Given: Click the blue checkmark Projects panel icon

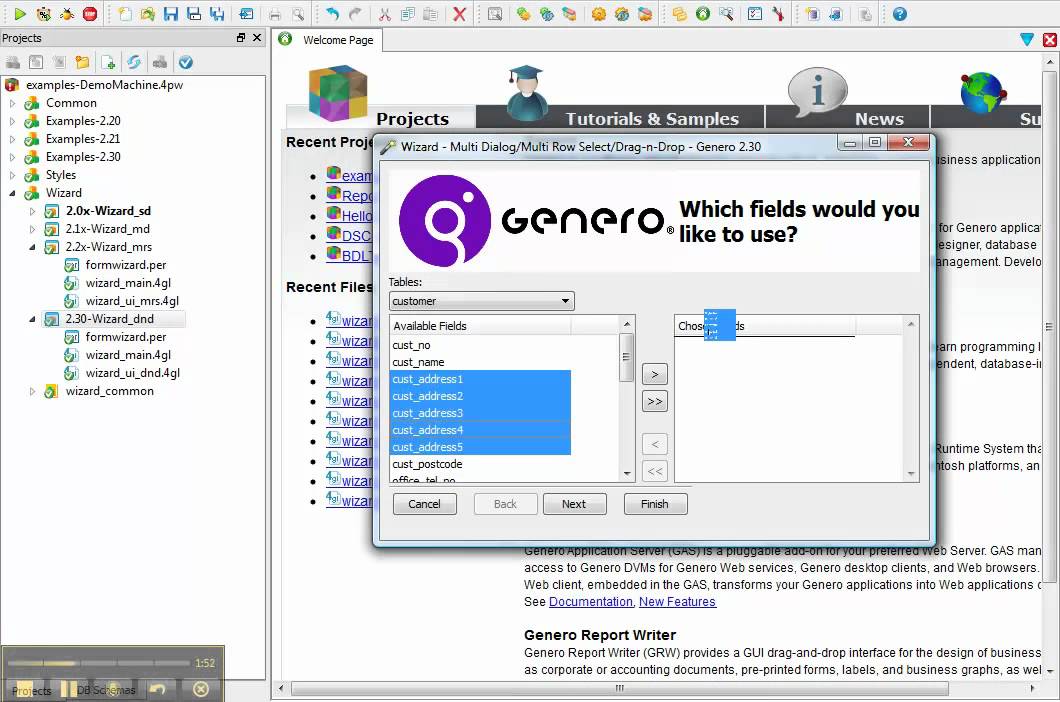Looking at the screenshot, I should pos(185,62).
